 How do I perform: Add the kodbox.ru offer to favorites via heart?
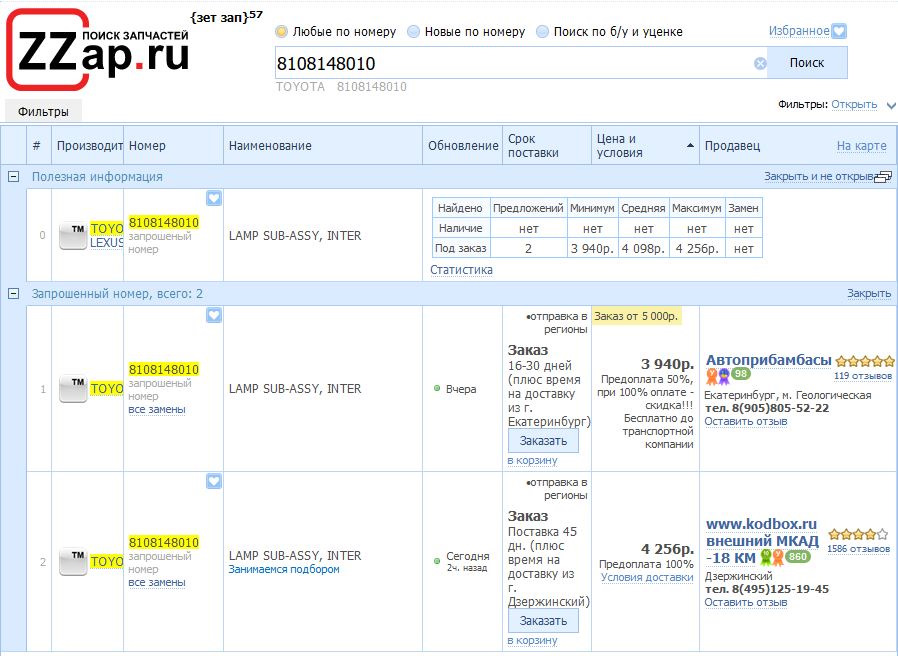214,481
